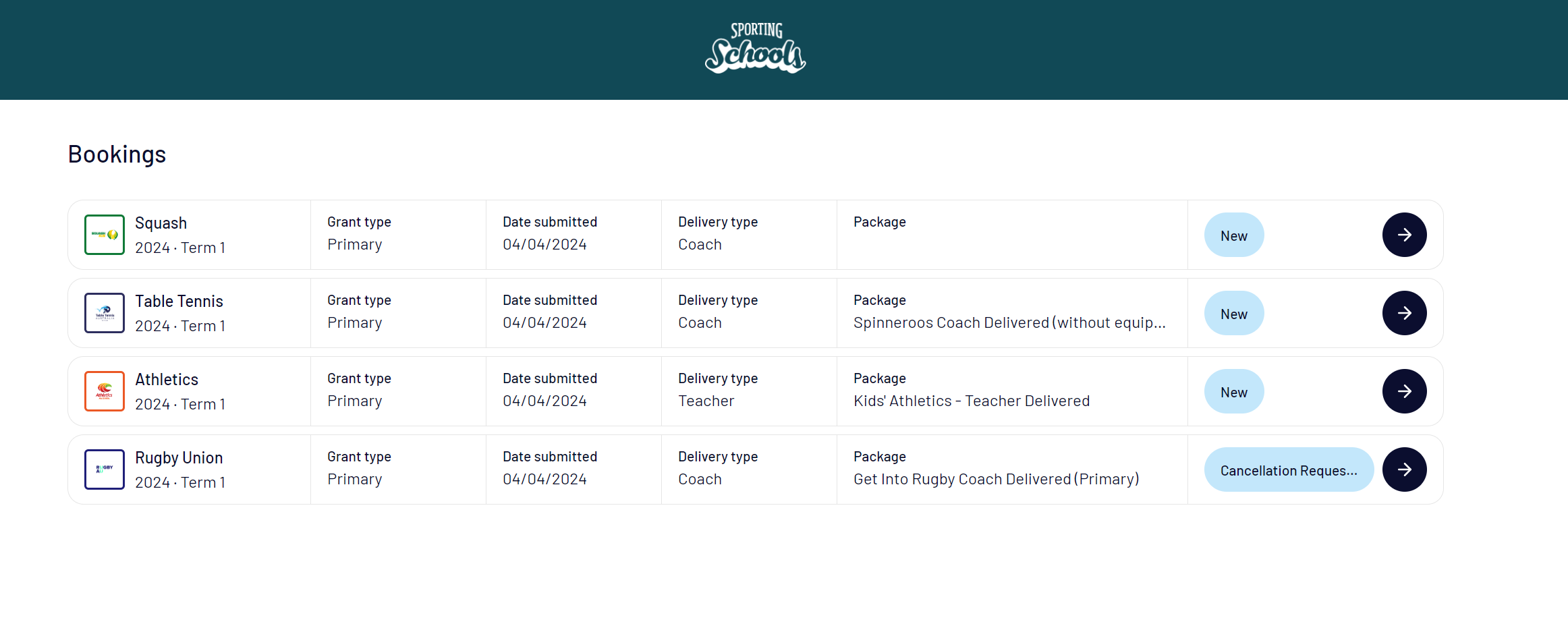Viewport: 1568px width, 628px height.
Task: Click the Cancellation Request status badge
Action: (1289, 469)
